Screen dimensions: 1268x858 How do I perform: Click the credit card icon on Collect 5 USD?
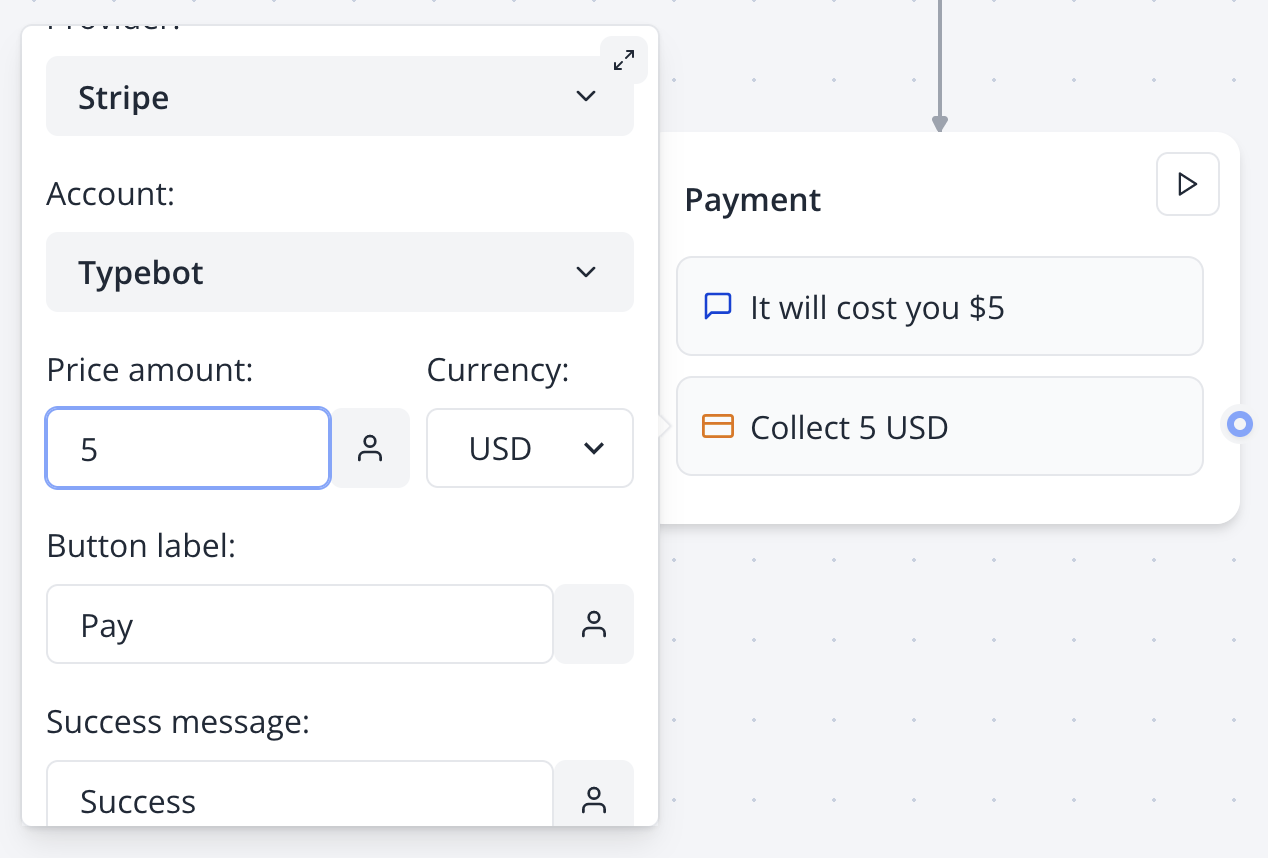[x=718, y=426]
